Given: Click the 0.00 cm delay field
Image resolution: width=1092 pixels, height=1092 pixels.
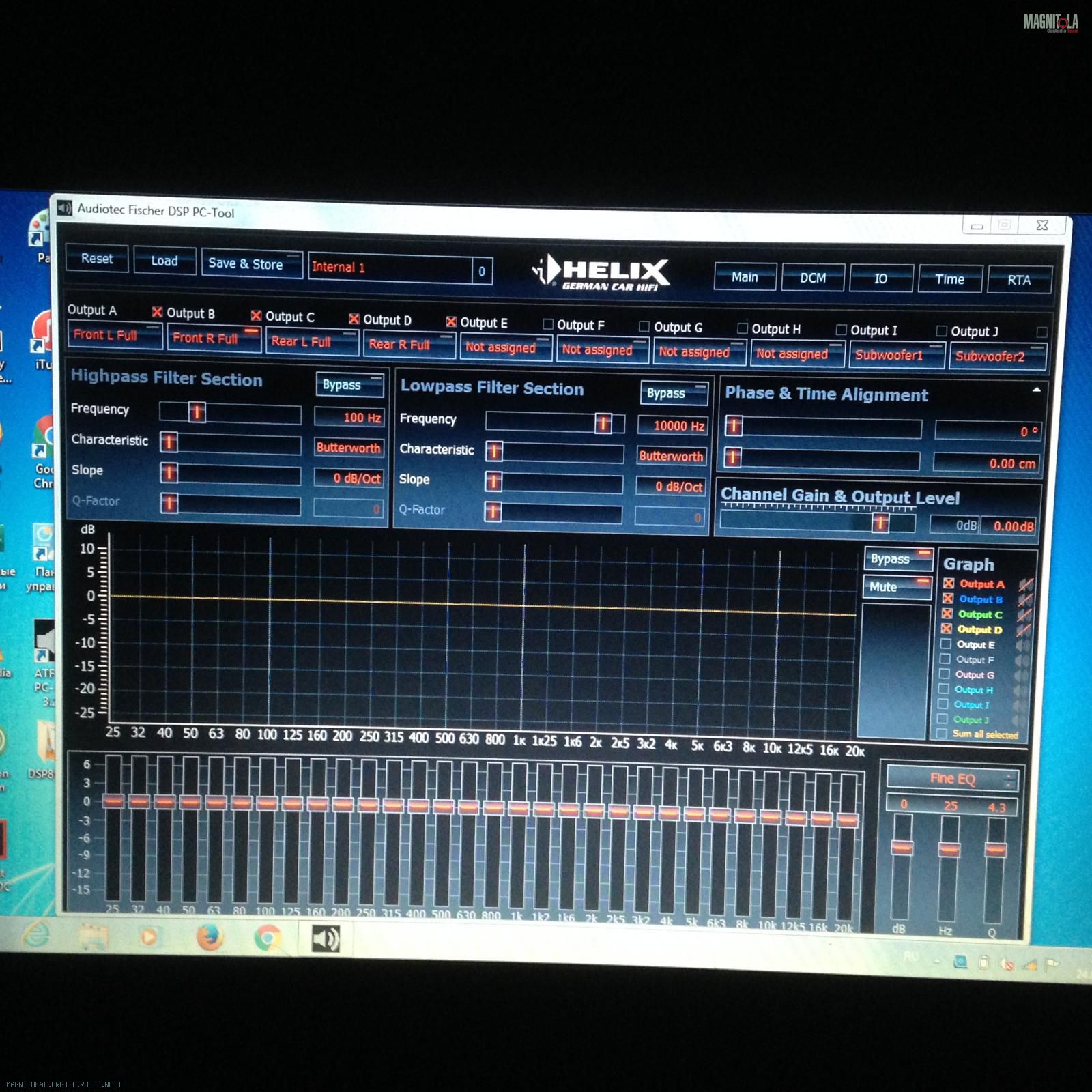Looking at the screenshot, I should tap(986, 463).
